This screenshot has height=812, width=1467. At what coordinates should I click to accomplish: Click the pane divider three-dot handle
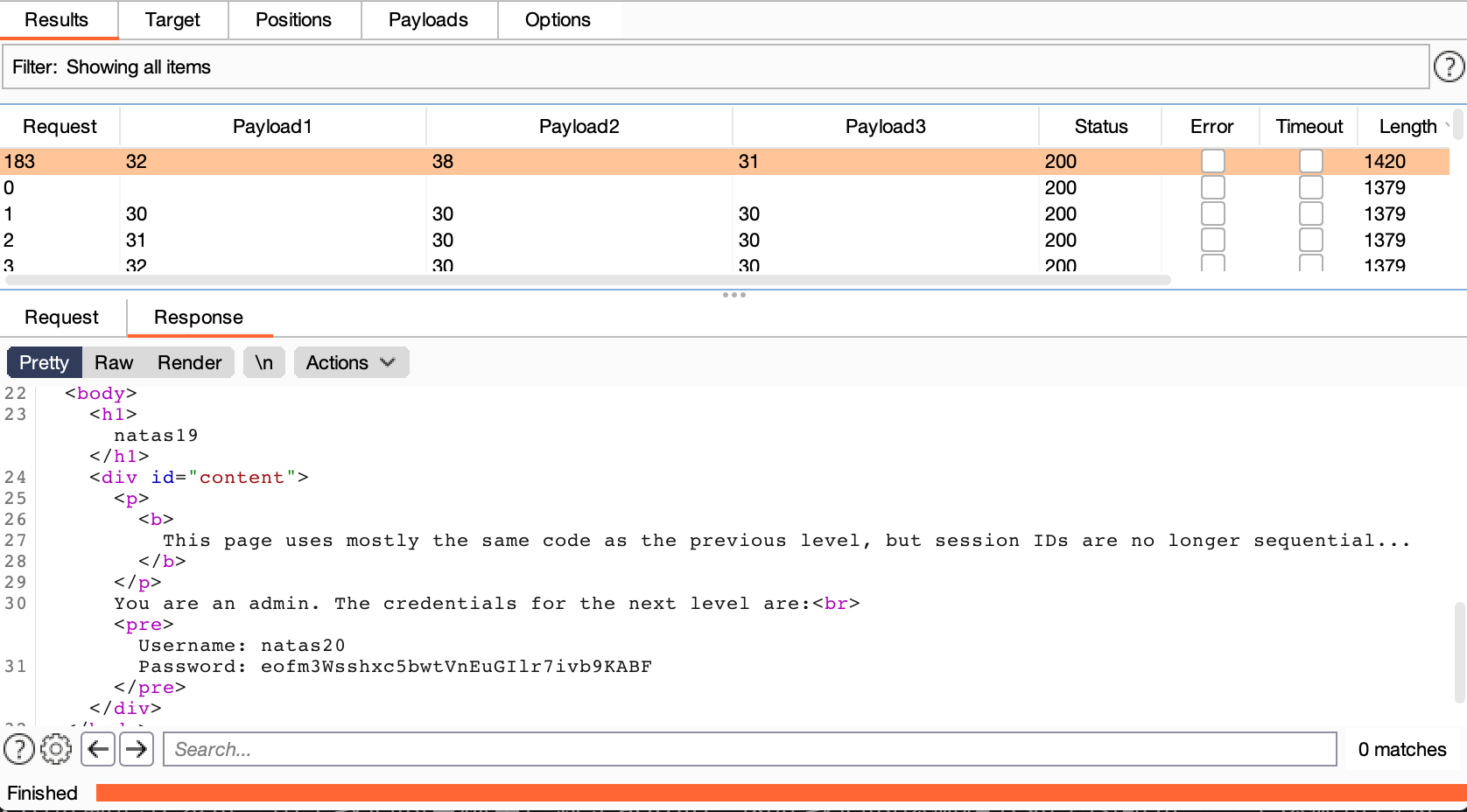point(733,295)
